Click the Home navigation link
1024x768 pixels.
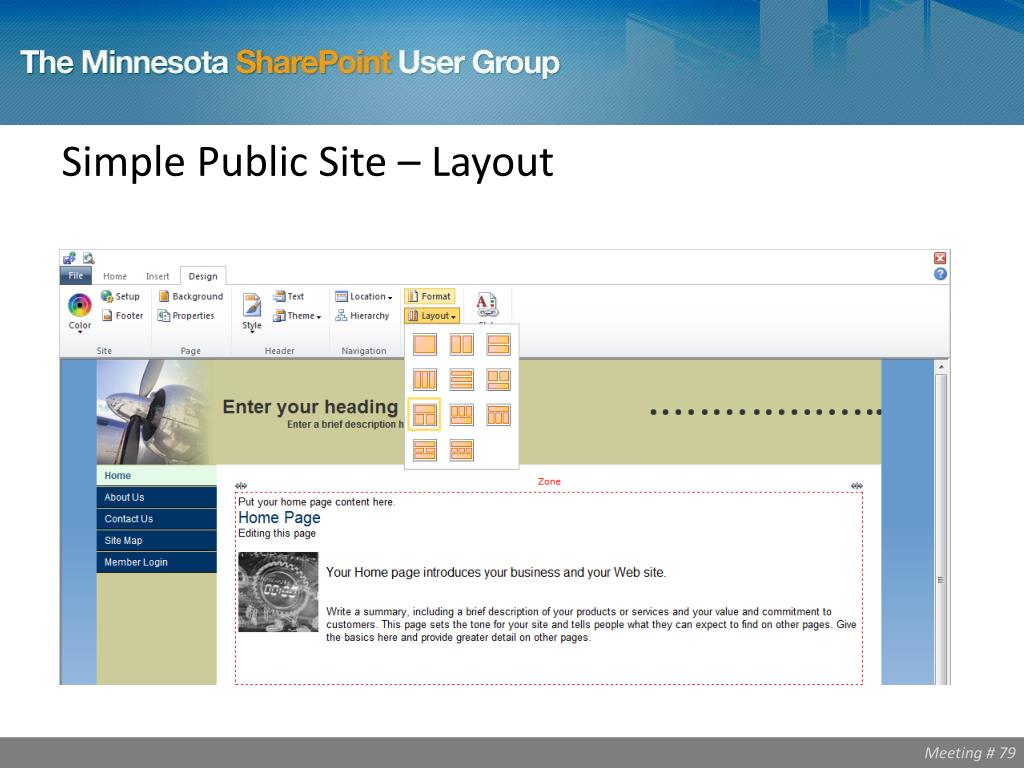click(157, 475)
